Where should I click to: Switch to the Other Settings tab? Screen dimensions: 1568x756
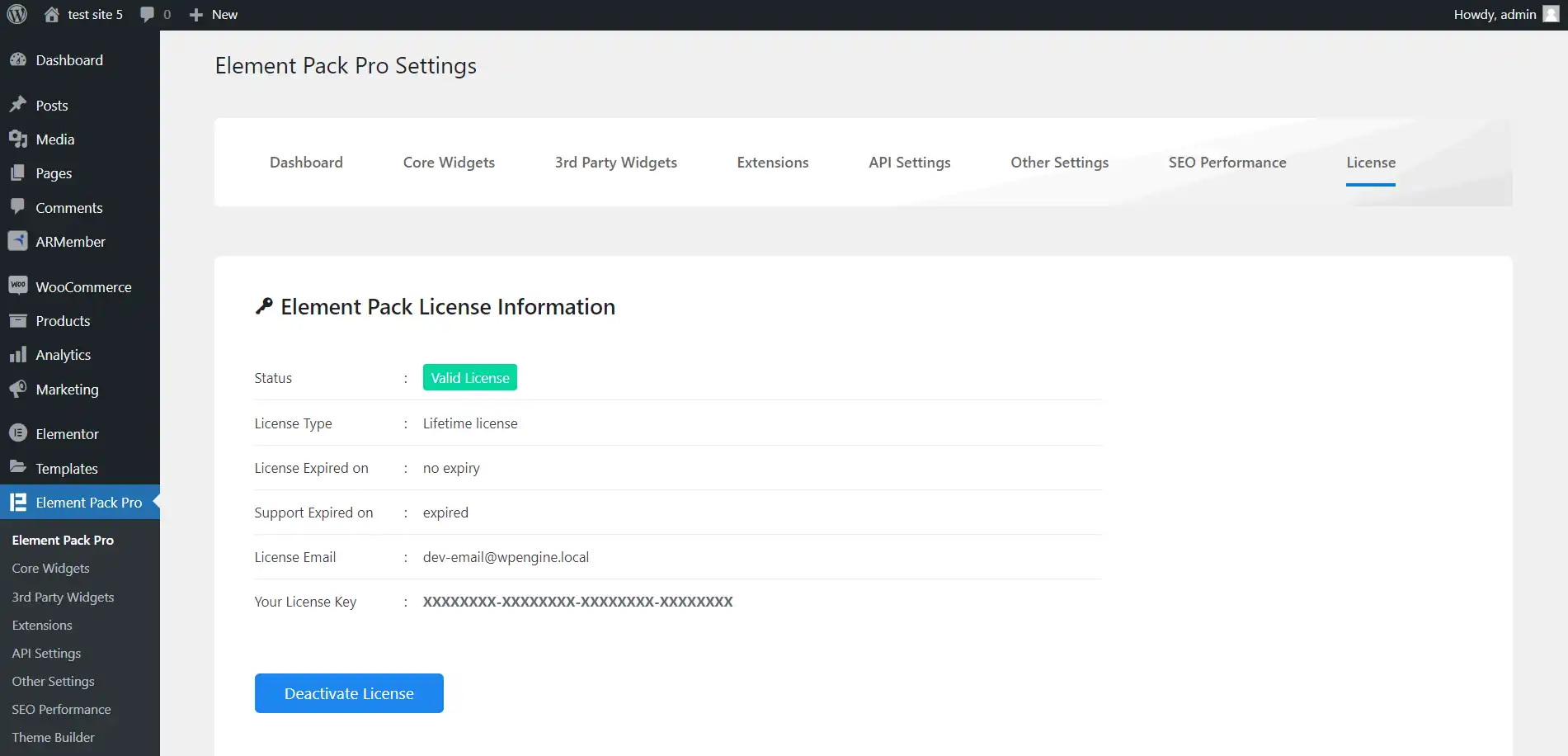[1060, 163]
